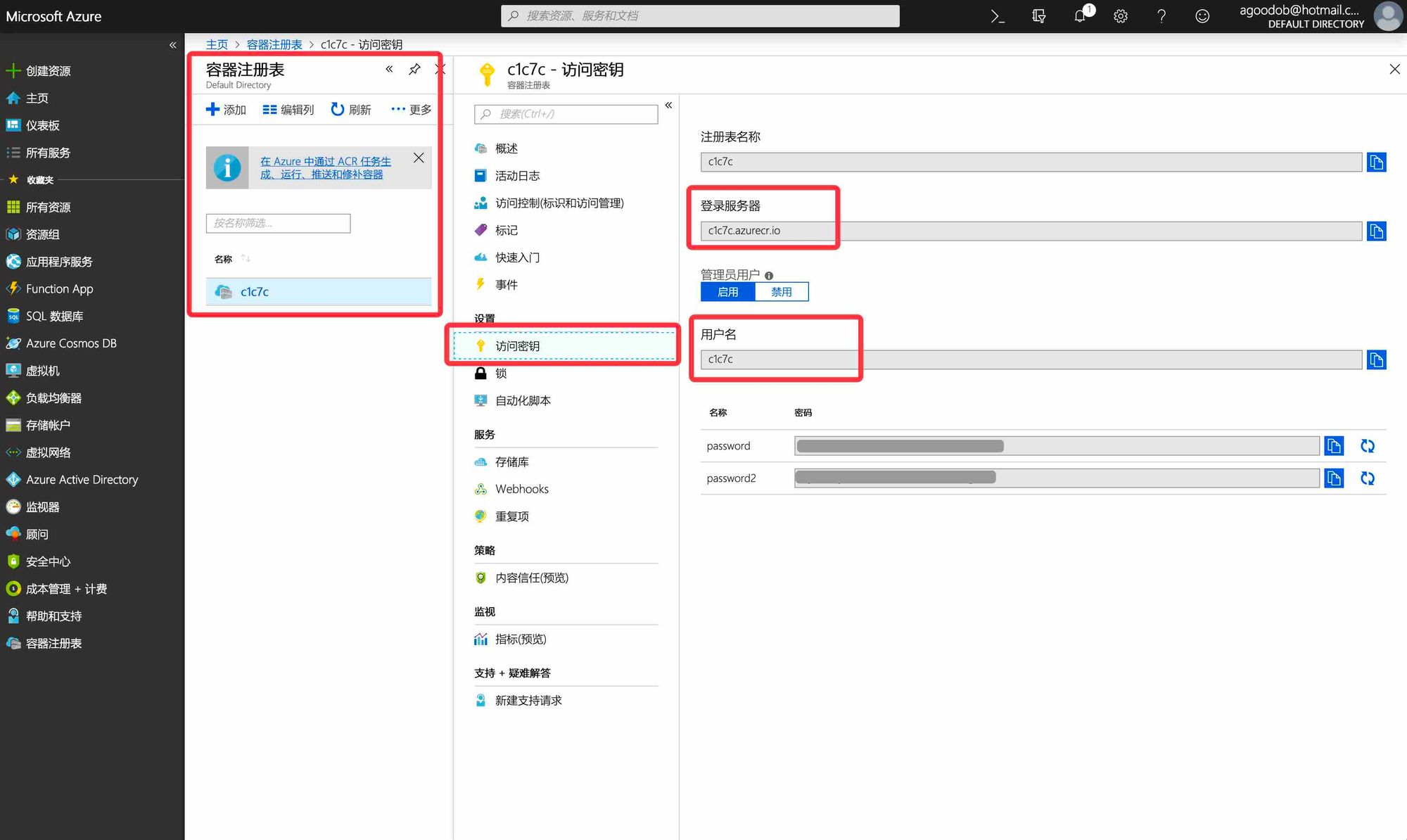Collapse the resource menu panel
This screenshot has height=840, width=1407.
668,106
